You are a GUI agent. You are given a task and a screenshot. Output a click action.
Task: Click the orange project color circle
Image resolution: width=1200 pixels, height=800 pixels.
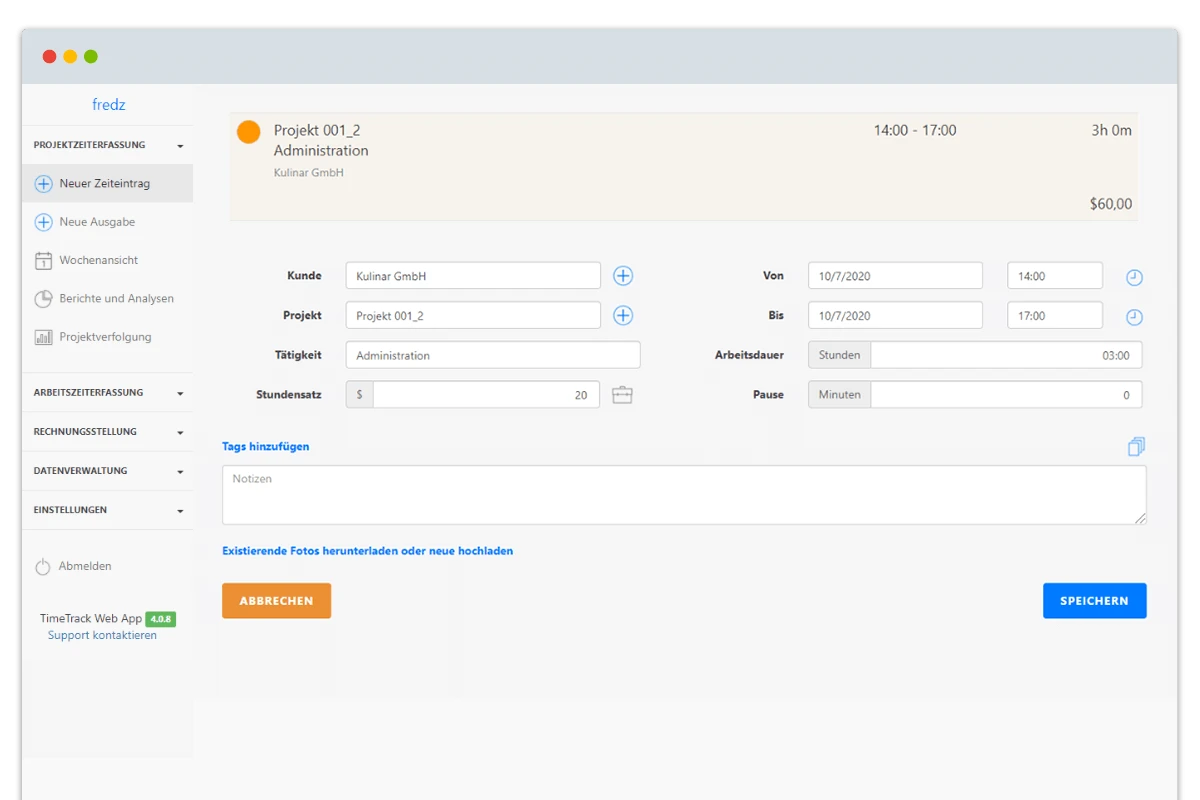[248, 132]
